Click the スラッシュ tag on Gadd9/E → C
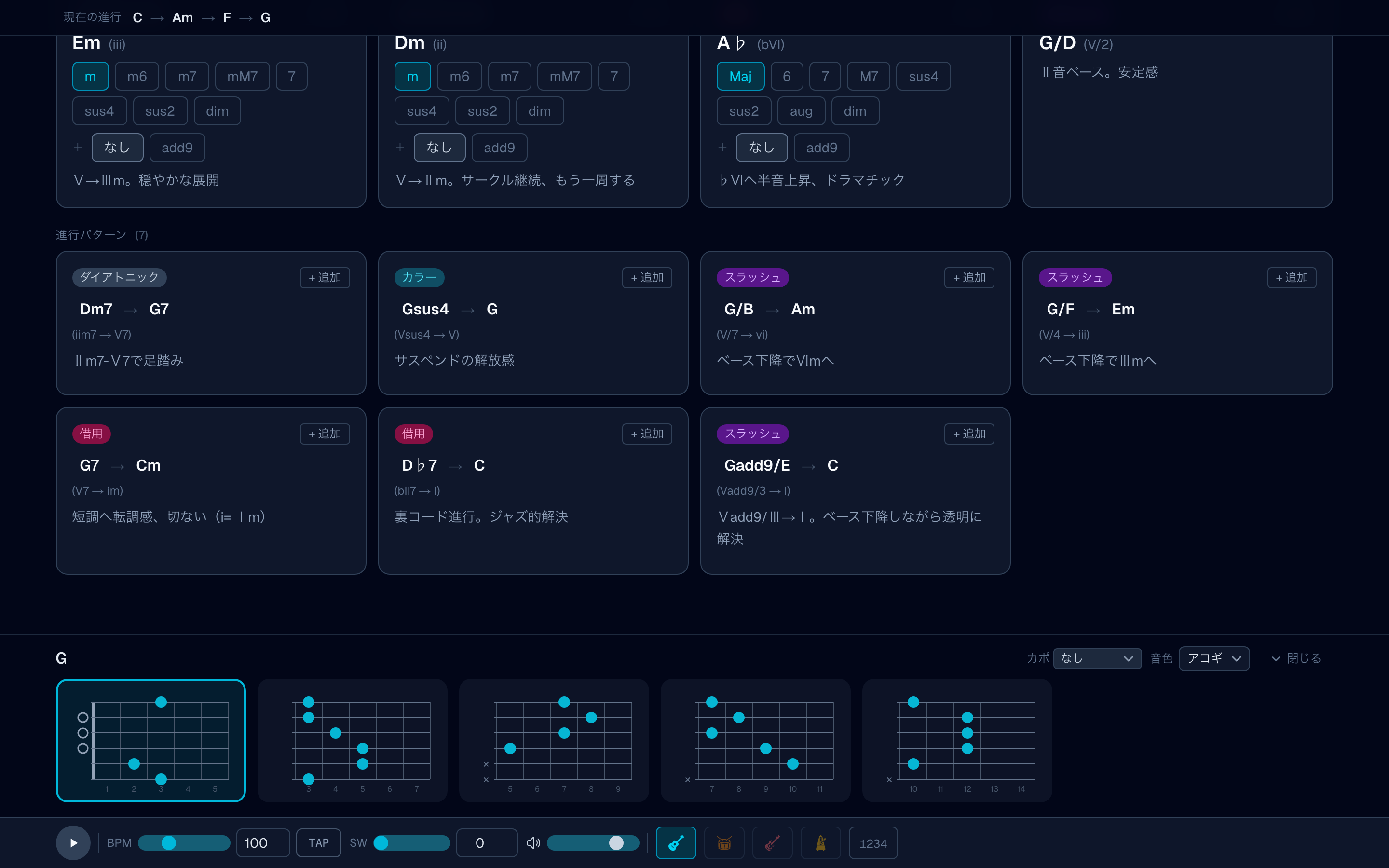The height and width of the screenshot is (868, 1389). (752, 434)
